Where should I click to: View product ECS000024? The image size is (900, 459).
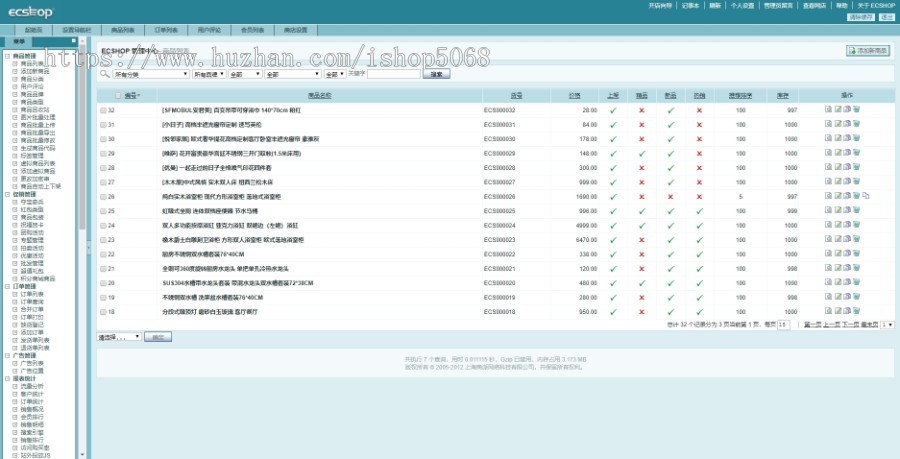(828, 224)
